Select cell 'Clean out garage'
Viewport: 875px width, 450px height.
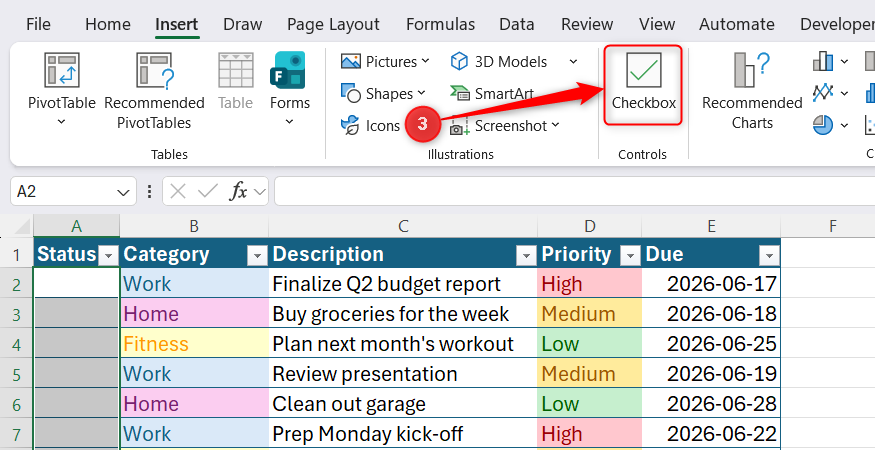click(403, 404)
